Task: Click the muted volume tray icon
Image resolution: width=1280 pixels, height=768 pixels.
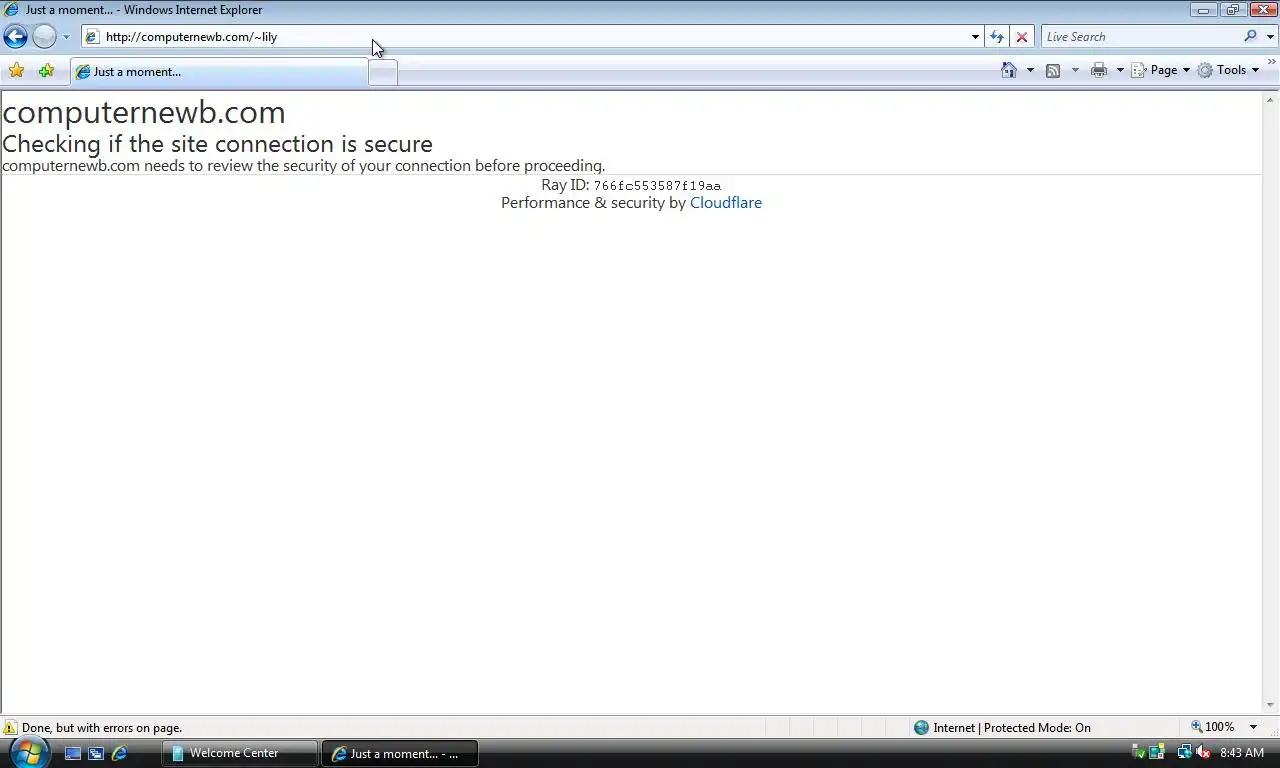Action: tap(1202, 752)
